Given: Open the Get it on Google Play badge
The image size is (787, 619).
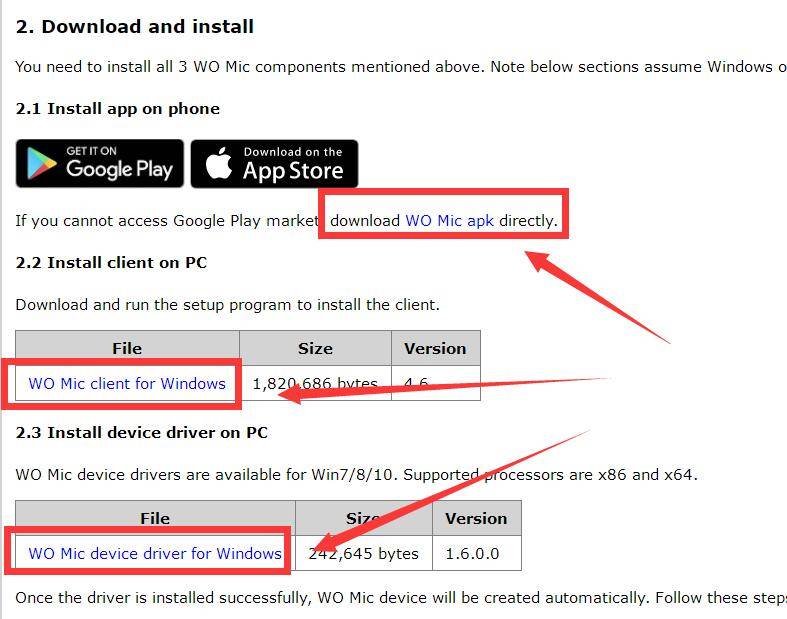Looking at the screenshot, I should tap(100, 164).
